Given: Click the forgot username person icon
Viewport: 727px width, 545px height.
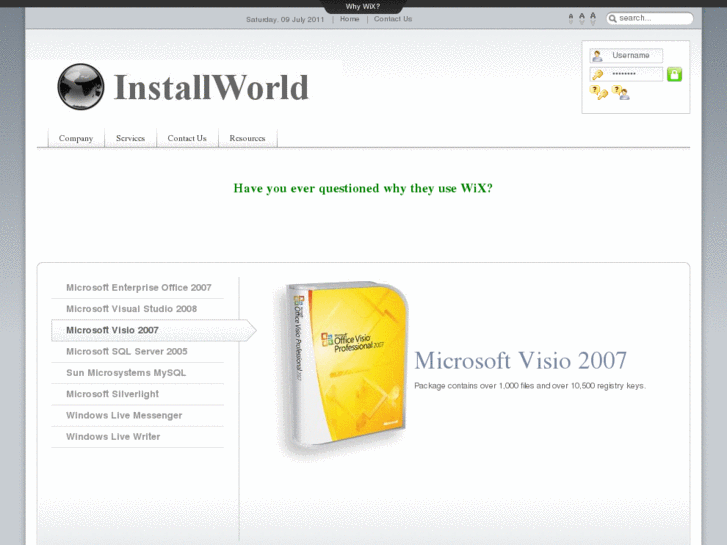Looking at the screenshot, I should click(620, 92).
